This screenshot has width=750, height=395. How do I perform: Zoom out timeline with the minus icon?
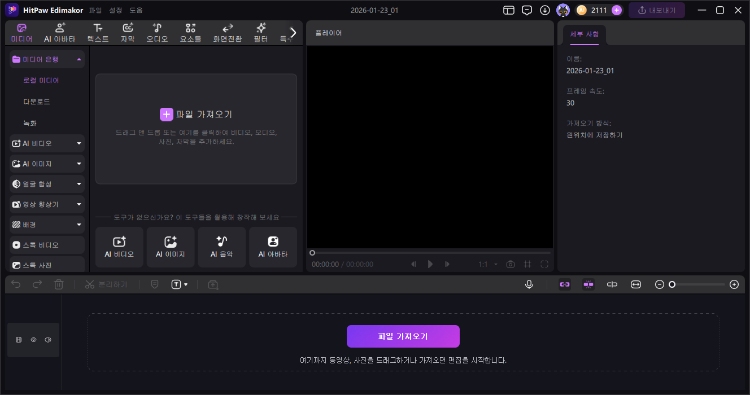659,285
